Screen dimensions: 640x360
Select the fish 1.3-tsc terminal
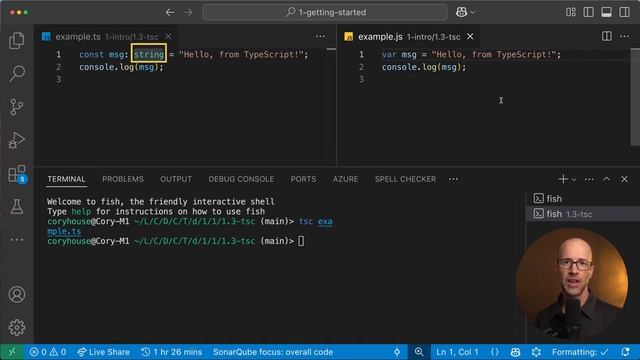click(x=583, y=214)
